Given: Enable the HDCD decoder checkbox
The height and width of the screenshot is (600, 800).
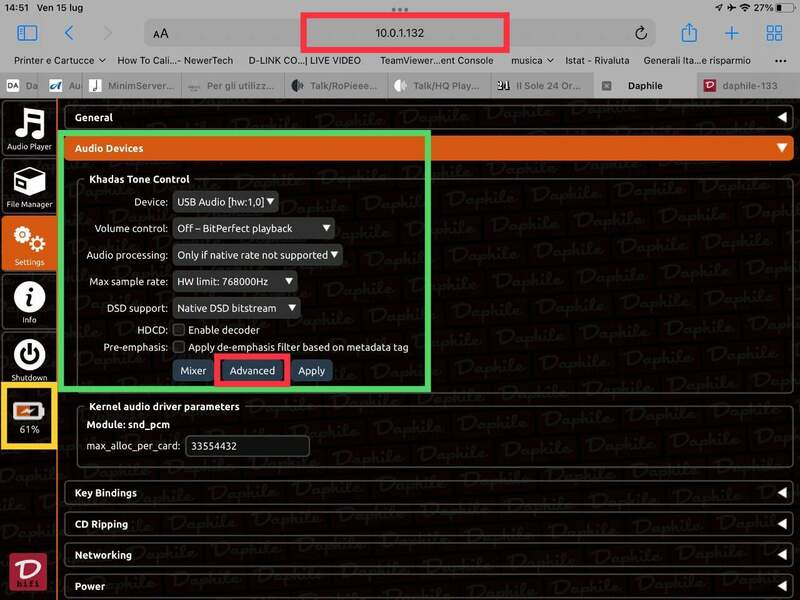Looking at the screenshot, I should pyautogui.click(x=179, y=330).
